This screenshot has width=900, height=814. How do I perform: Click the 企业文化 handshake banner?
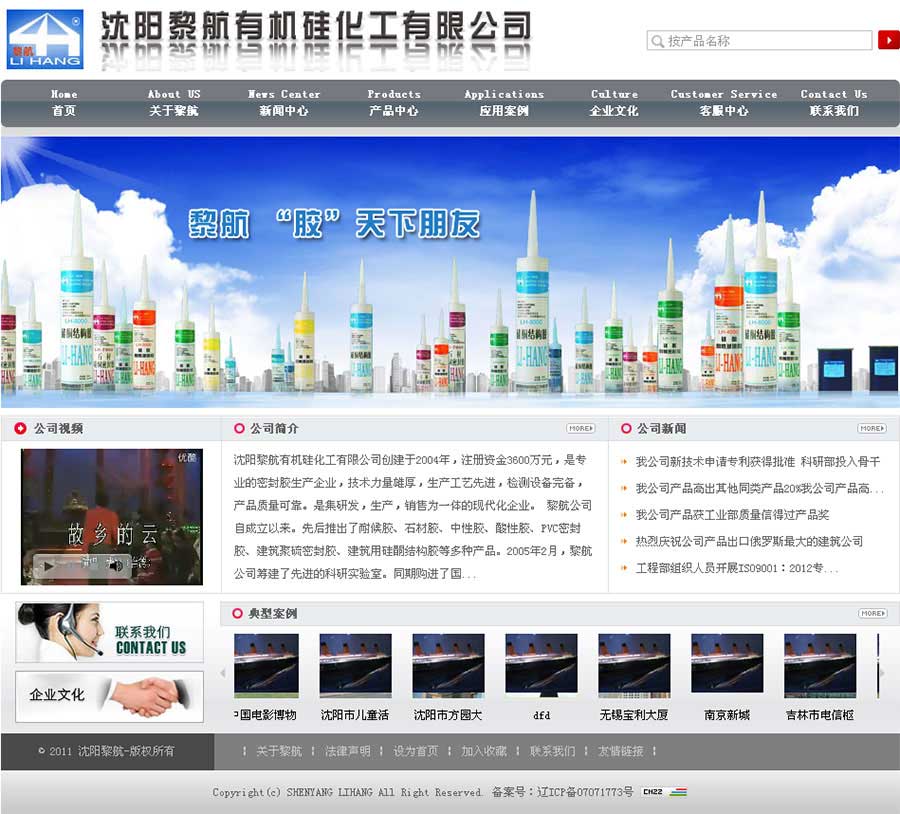[x=110, y=696]
